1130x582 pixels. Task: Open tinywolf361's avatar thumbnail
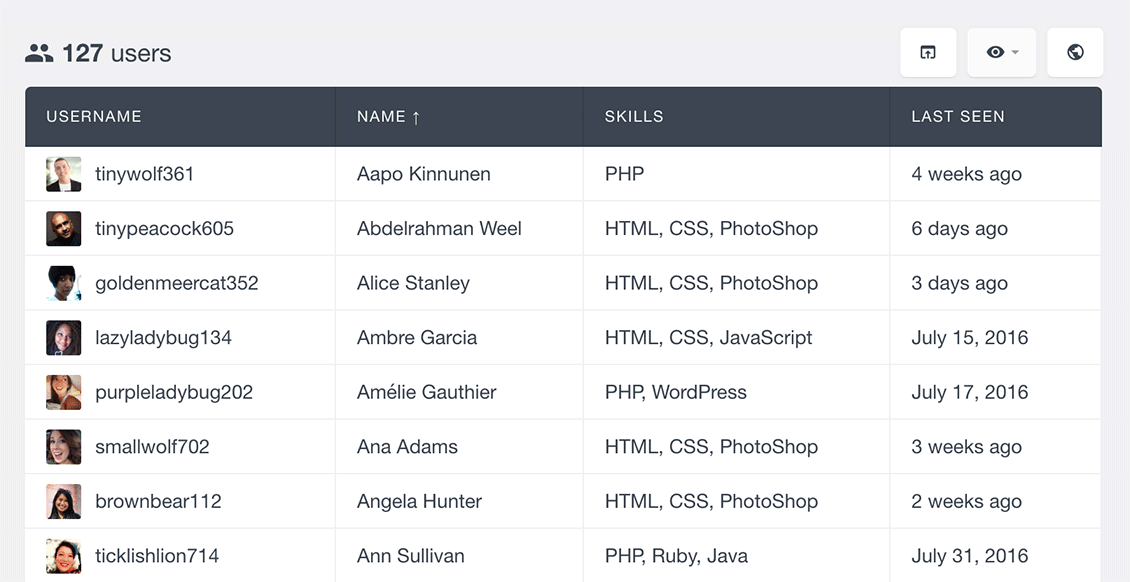coord(63,174)
